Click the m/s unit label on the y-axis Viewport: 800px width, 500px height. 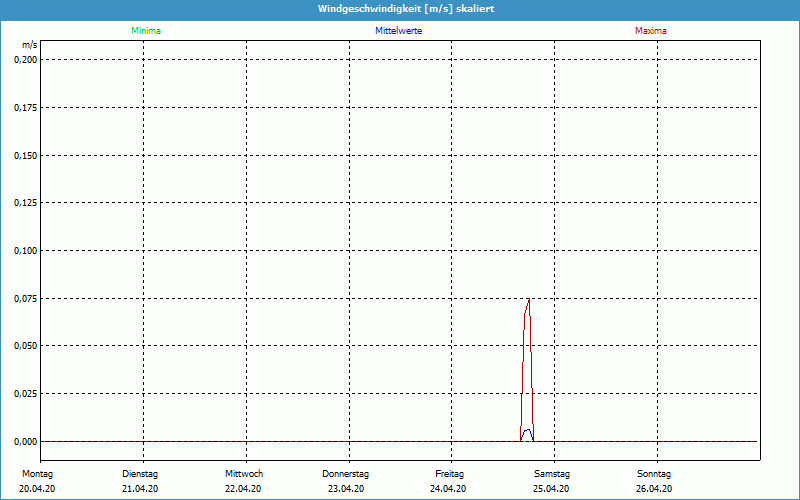(x=29, y=45)
